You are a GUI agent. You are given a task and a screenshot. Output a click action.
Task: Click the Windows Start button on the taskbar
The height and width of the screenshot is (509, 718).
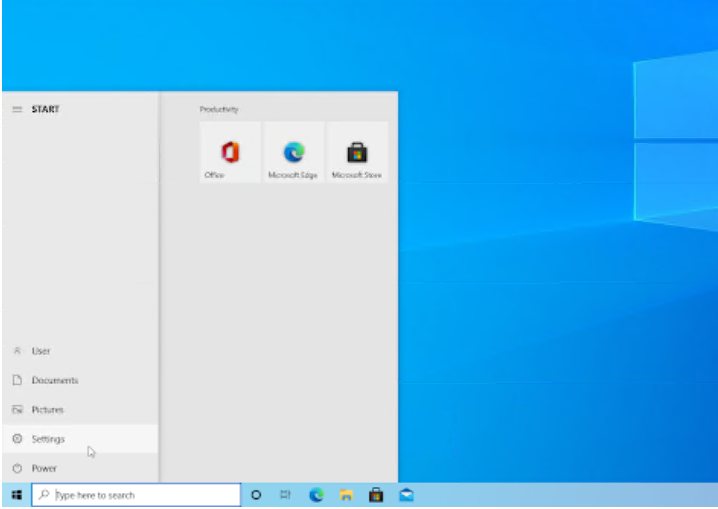pyautogui.click(x=16, y=495)
